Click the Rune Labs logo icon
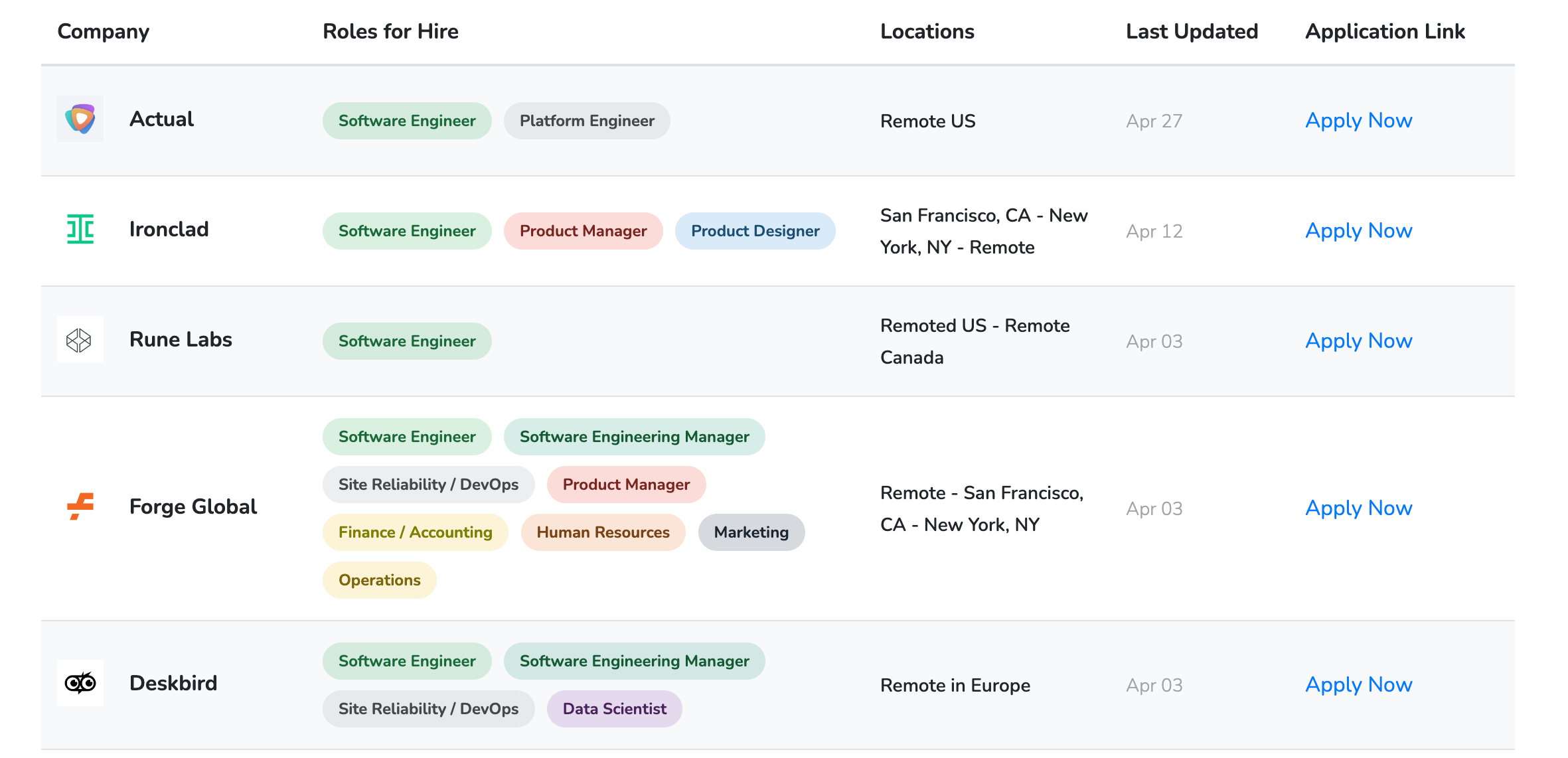Viewport: 1568px width, 758px height. (x=80, y=339)
